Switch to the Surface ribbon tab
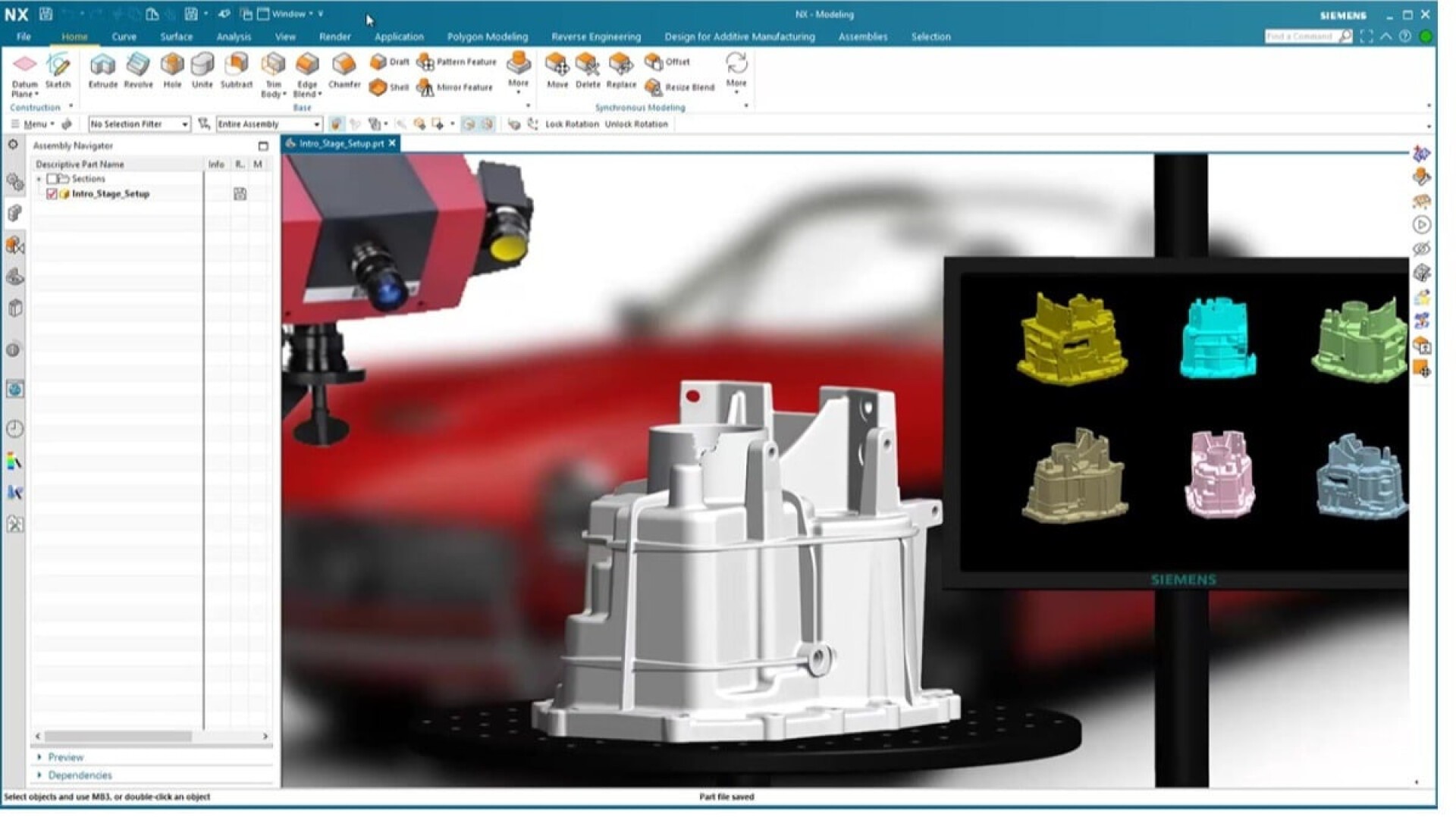This screenshot has height=817, width=1456. (176, 36)
